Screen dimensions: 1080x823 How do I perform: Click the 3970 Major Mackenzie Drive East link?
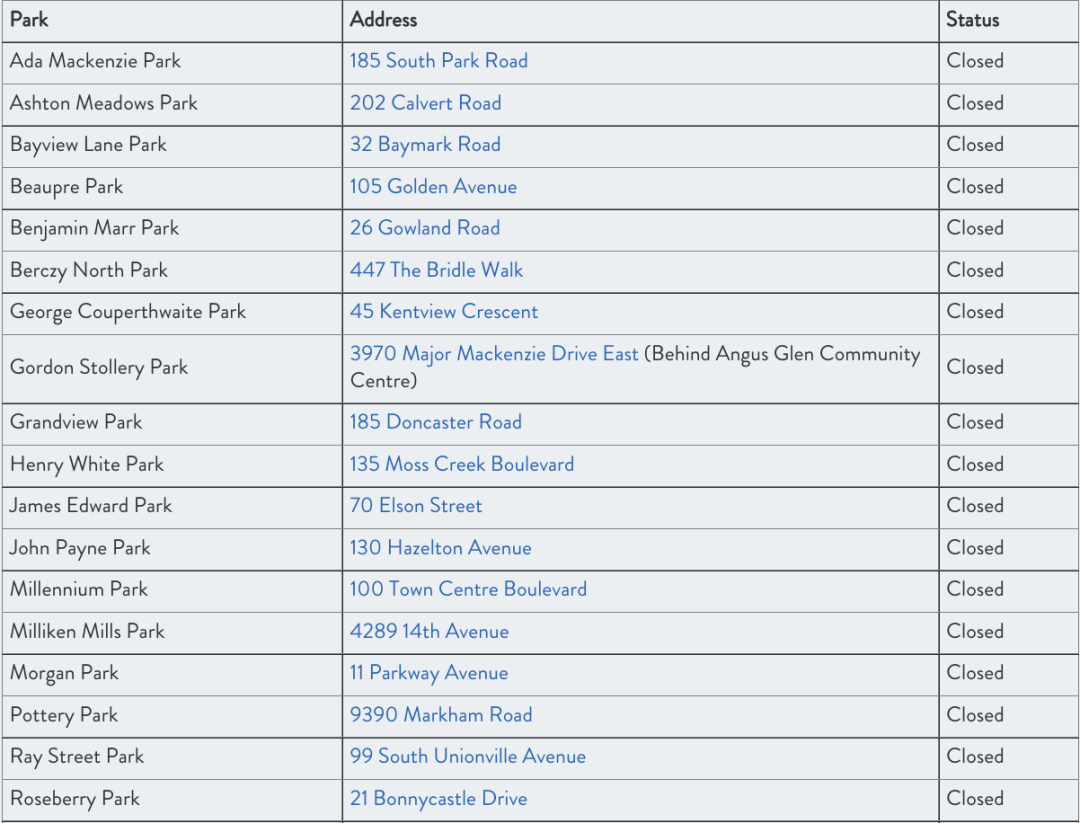pyautogui.click(x=494, y=354)
